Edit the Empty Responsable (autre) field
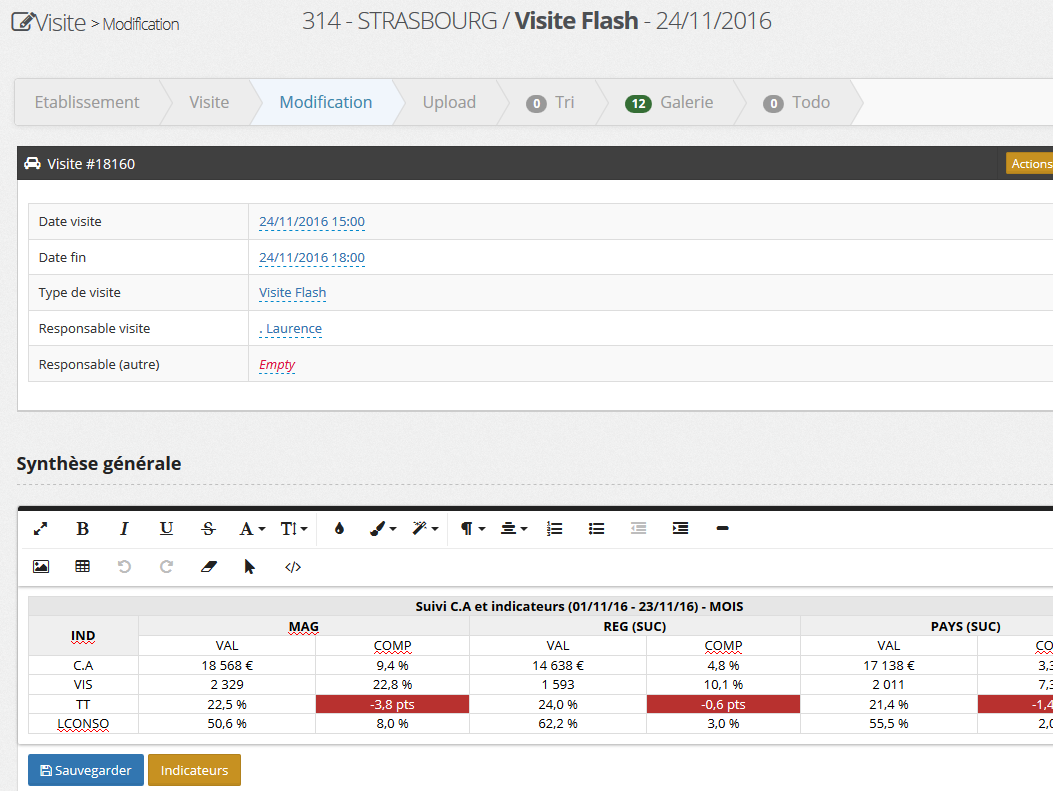 click(x=277, y=365)
